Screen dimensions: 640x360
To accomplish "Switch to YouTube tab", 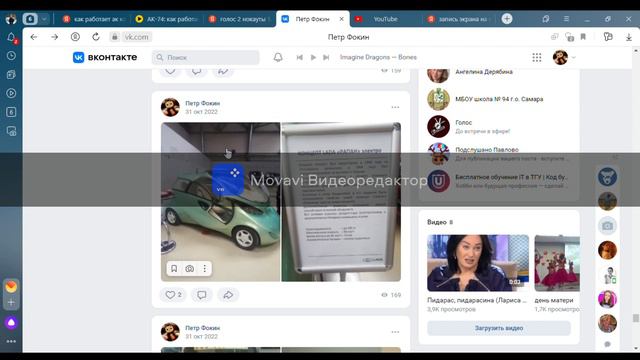I will tap(385, 19).
